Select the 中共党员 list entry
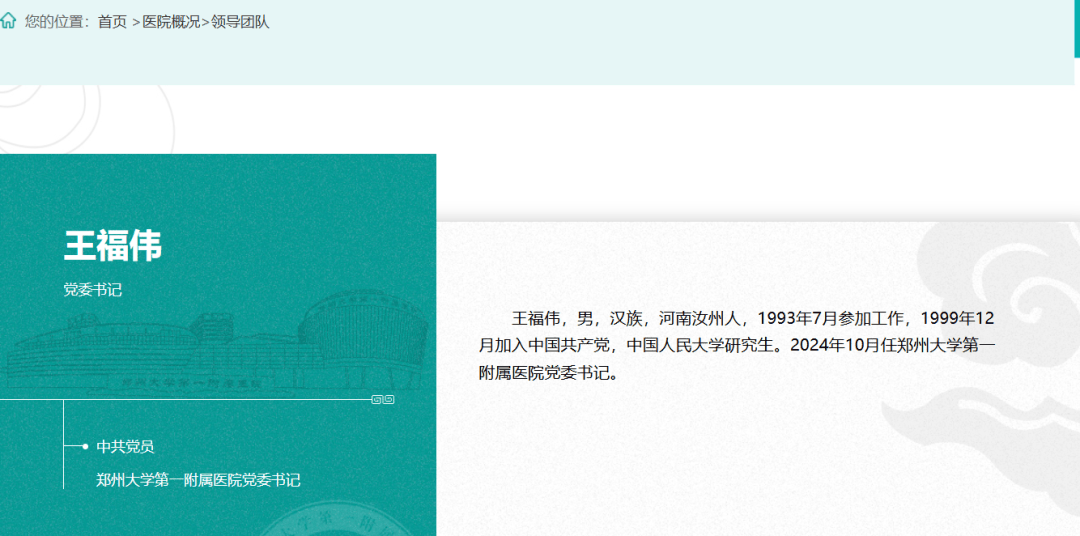 [125, 447]
